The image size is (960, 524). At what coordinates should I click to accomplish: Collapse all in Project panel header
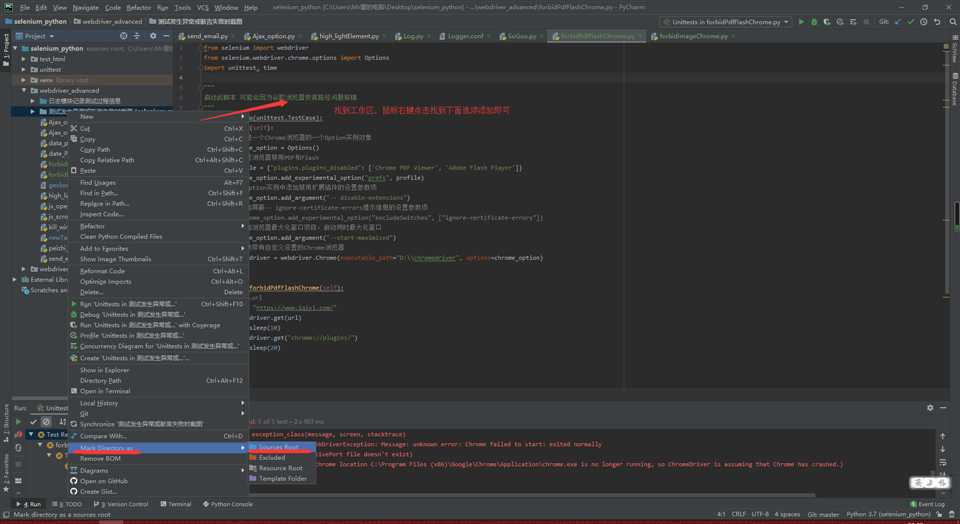(137, 36)
